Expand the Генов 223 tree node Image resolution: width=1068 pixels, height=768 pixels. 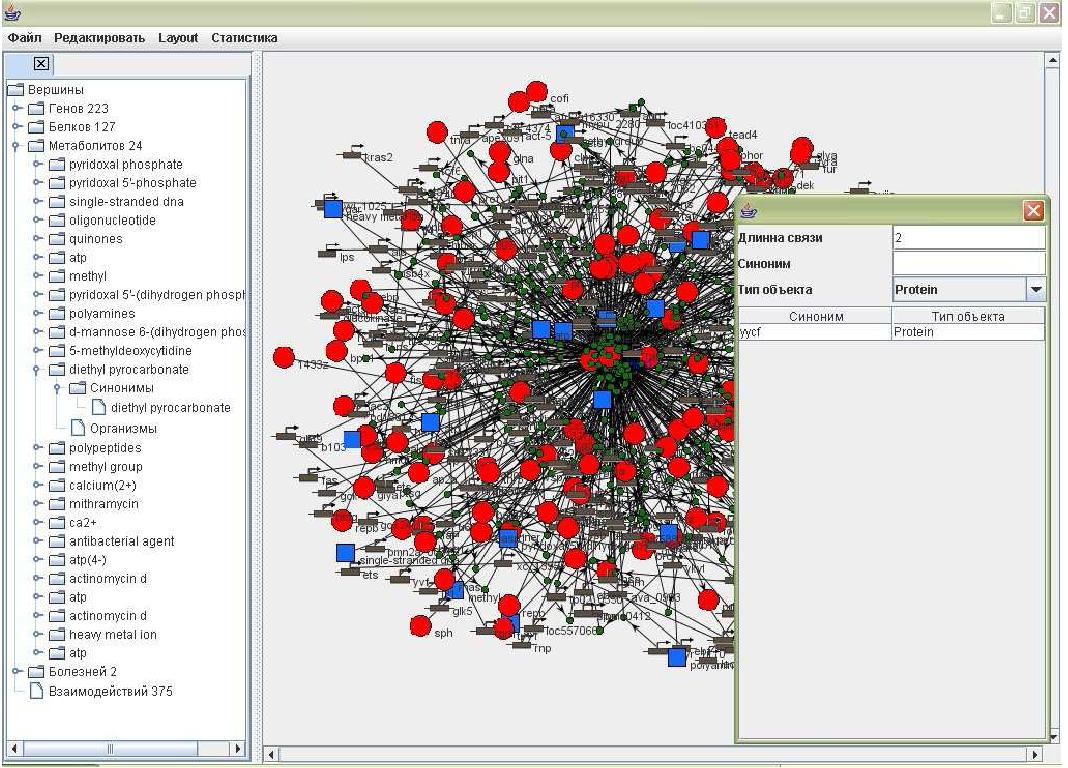(17, 109)
